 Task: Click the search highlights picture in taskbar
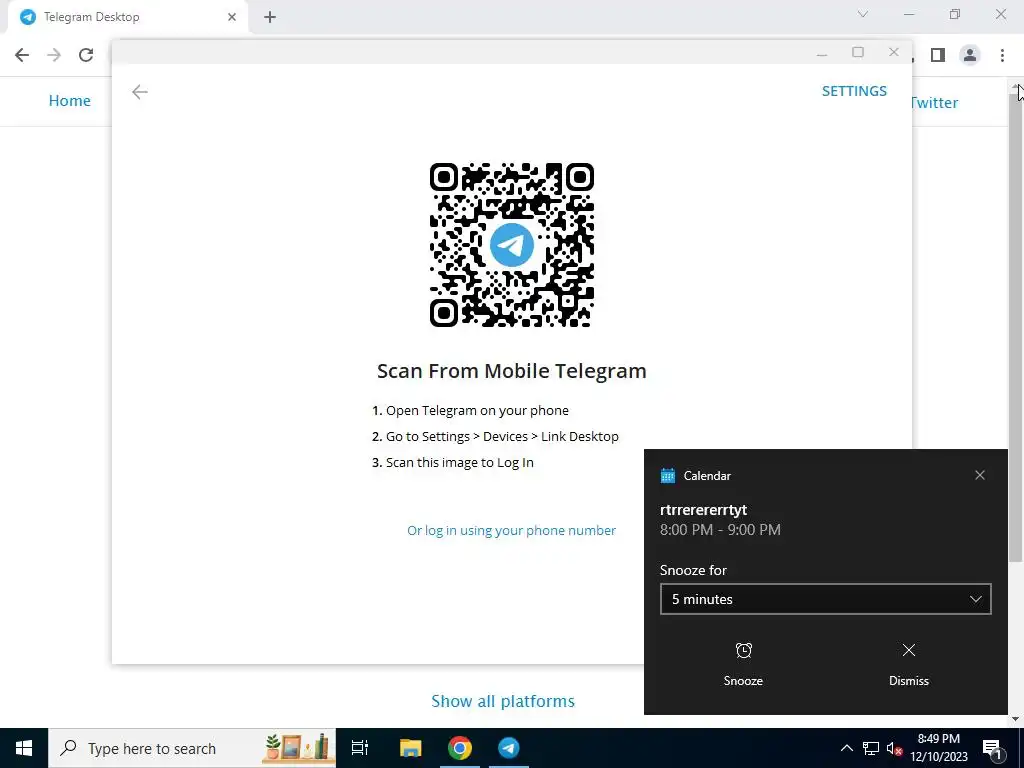[x=298, y=748]
